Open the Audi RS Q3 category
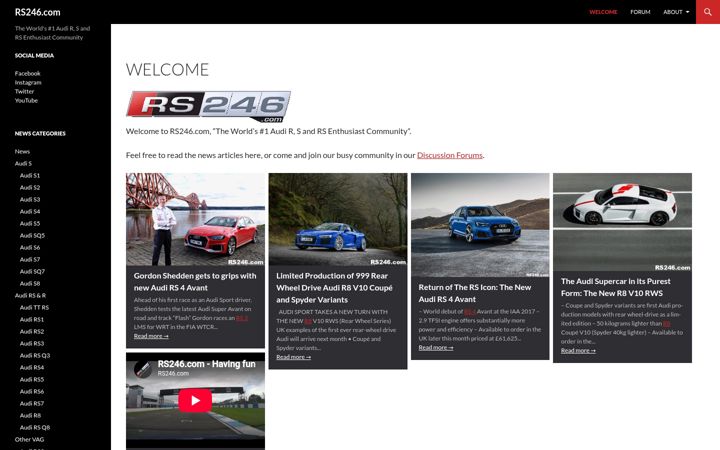 click(35, 355)
